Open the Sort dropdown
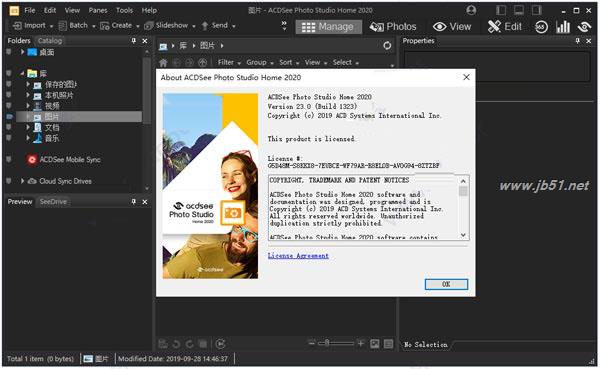Image resolution: width=600 pixels, height=369 pixels. [289, 62]
